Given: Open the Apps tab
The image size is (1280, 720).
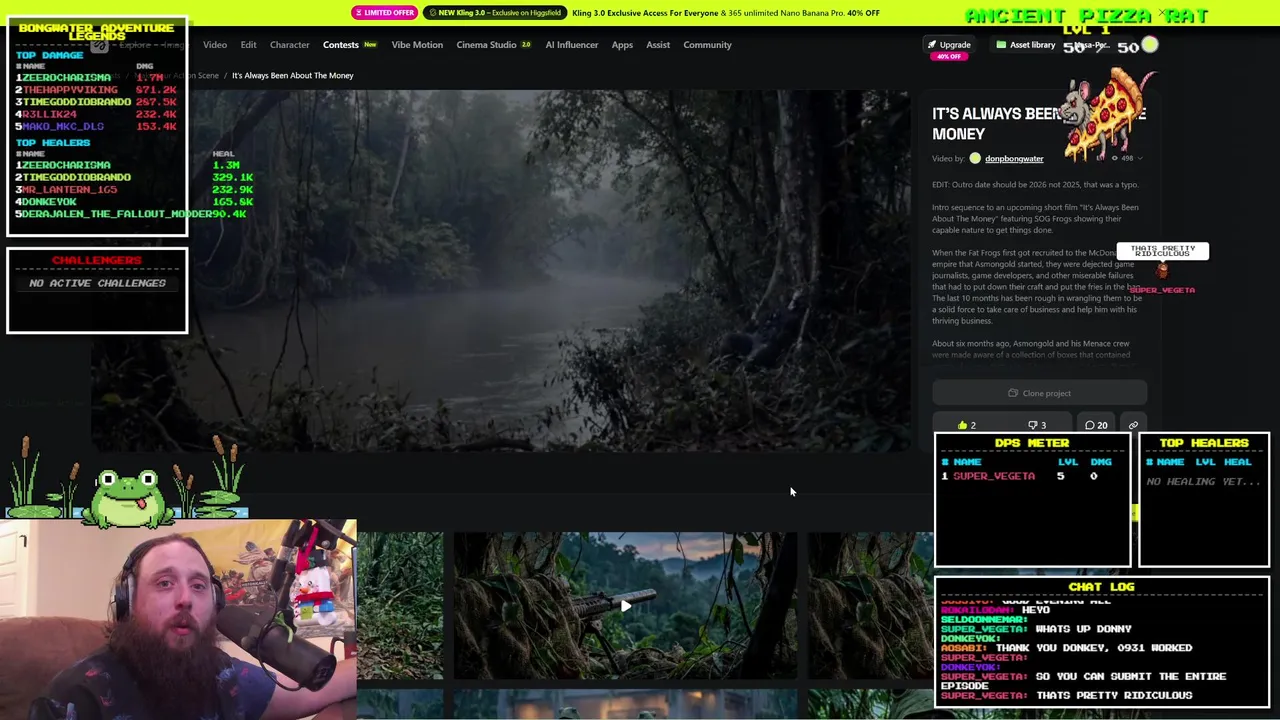Looking at the screenshot, I should tap(622, 45).
